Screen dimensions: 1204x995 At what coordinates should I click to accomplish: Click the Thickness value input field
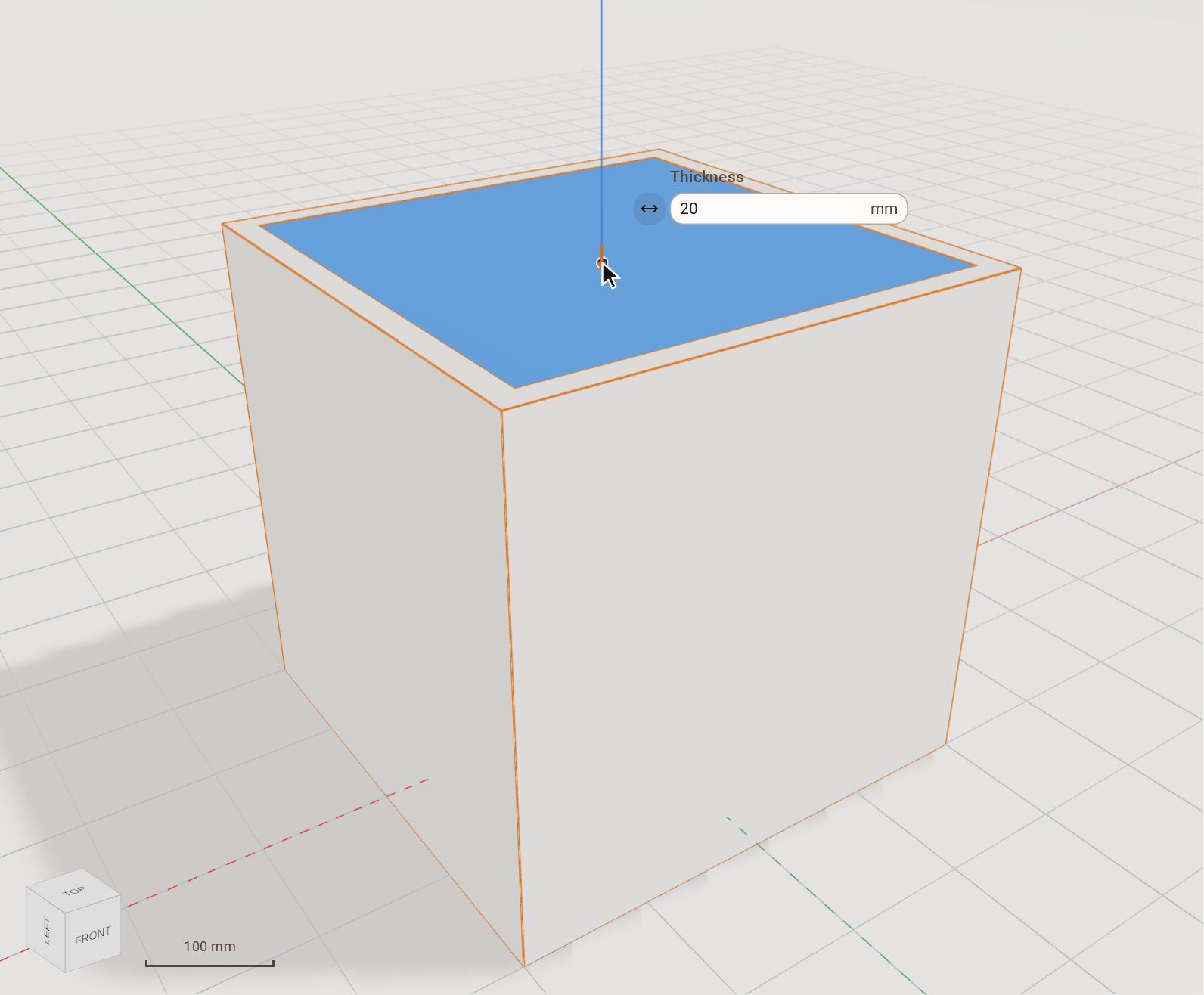788,209
